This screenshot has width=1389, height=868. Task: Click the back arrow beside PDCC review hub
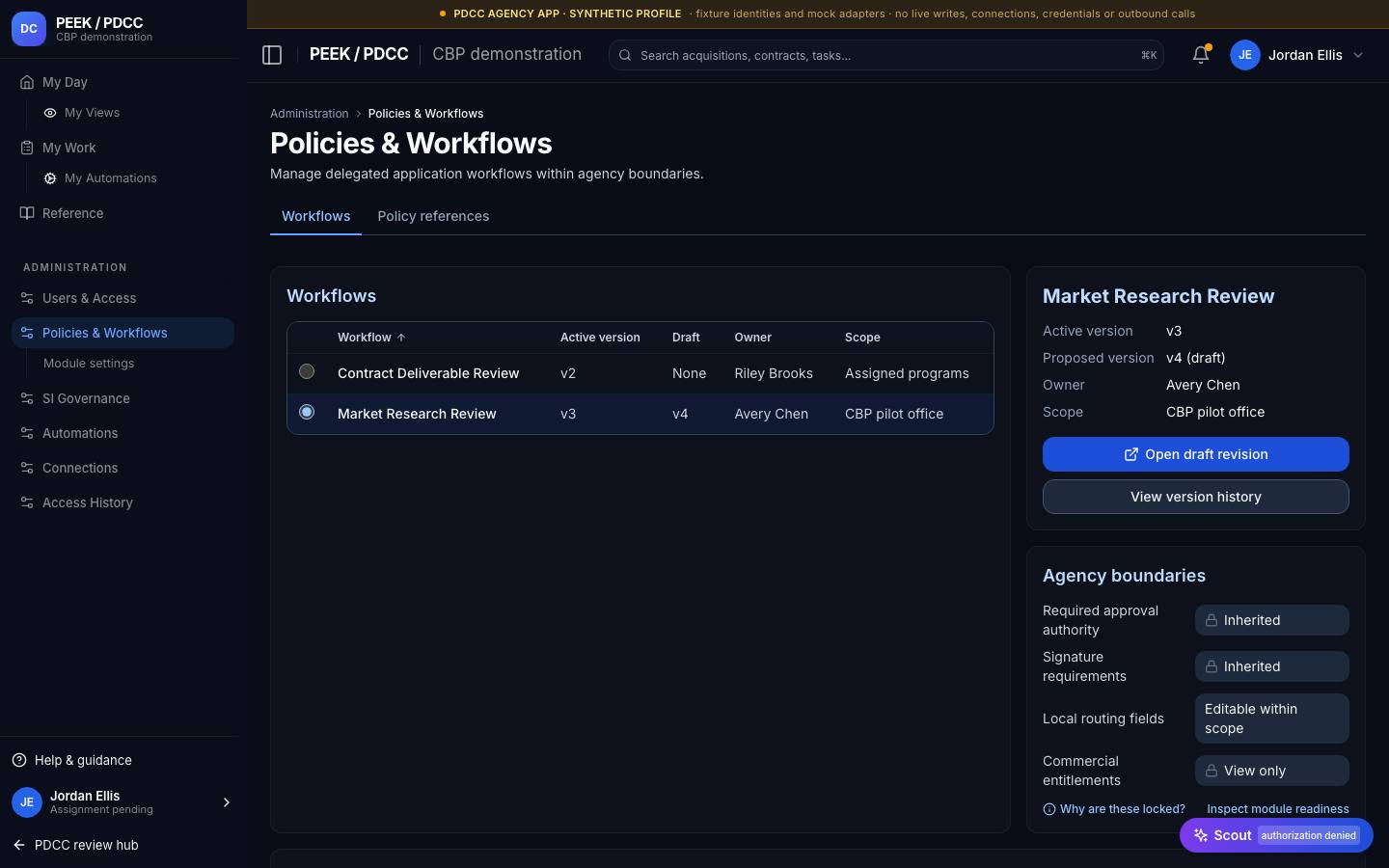[19, 845]
